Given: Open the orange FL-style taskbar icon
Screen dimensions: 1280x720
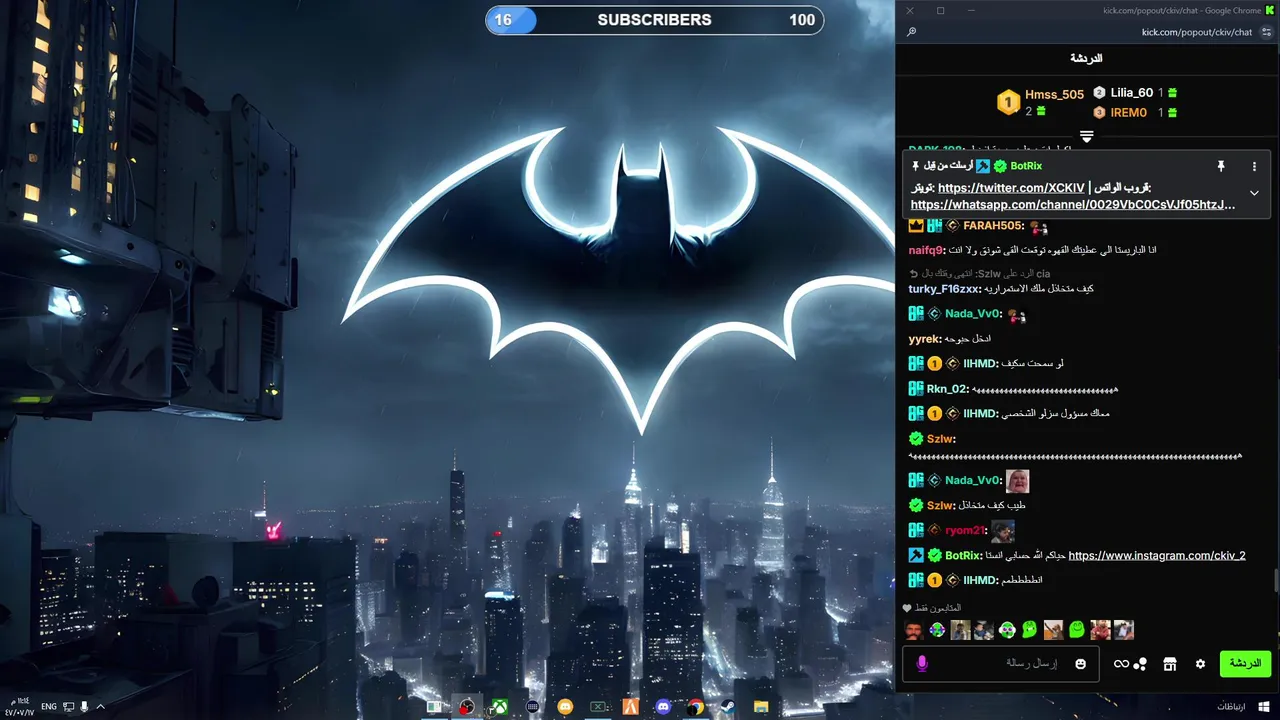Looking at the screenshot, I should (630, 707).
